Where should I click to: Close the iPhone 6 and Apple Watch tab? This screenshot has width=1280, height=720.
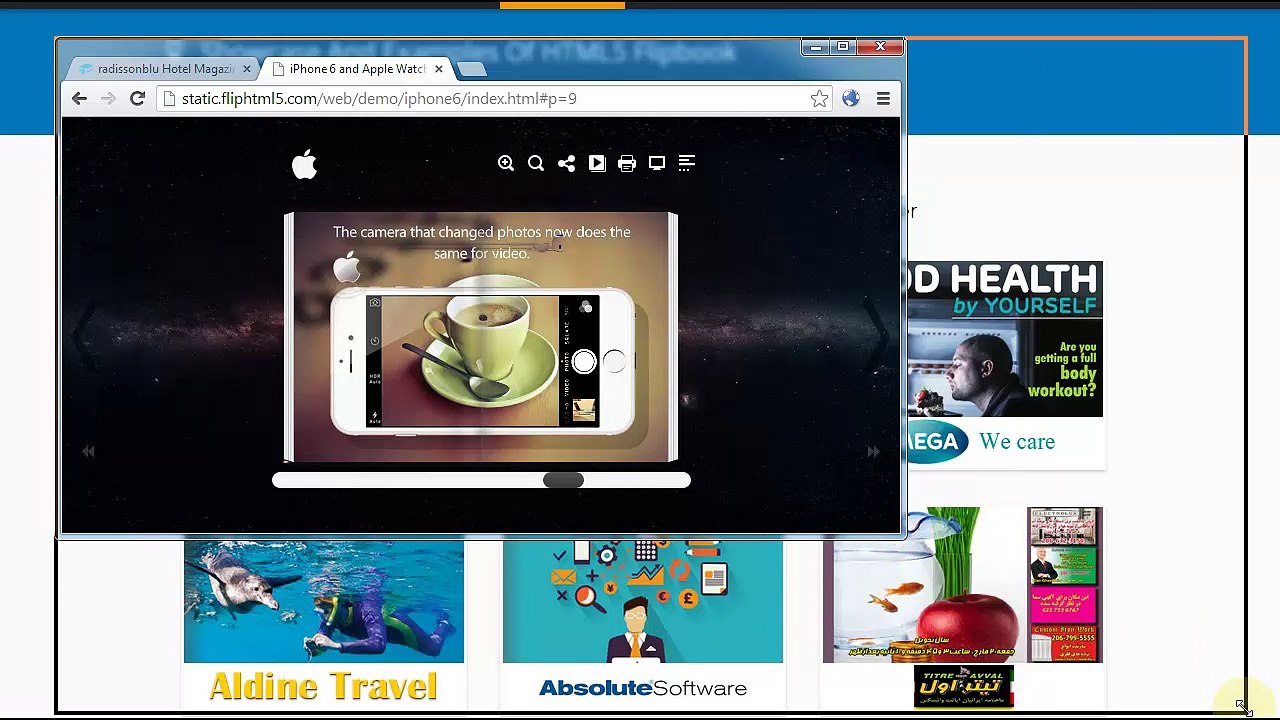coord(438,69)
